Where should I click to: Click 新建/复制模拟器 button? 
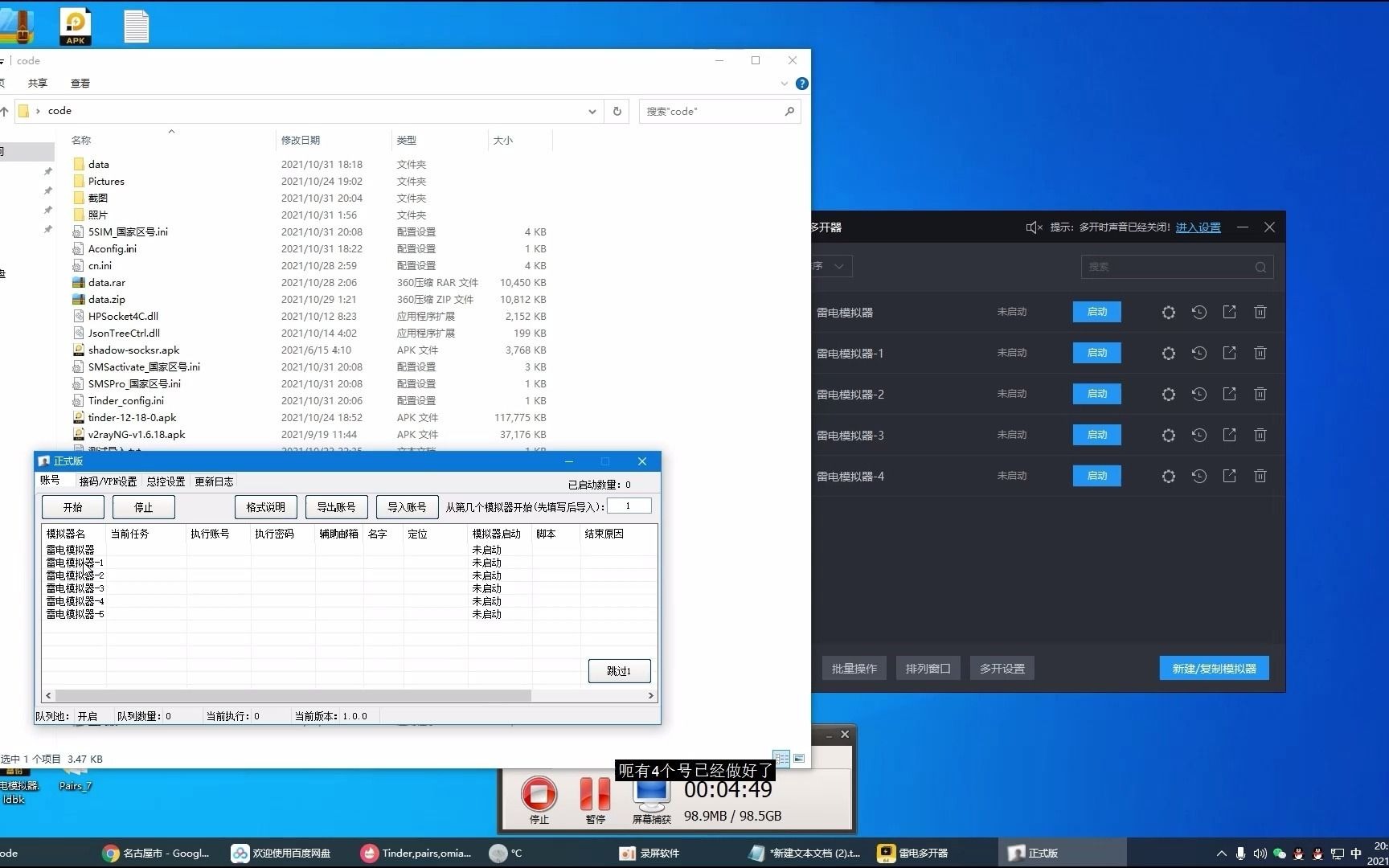[x=1214, y=669]
